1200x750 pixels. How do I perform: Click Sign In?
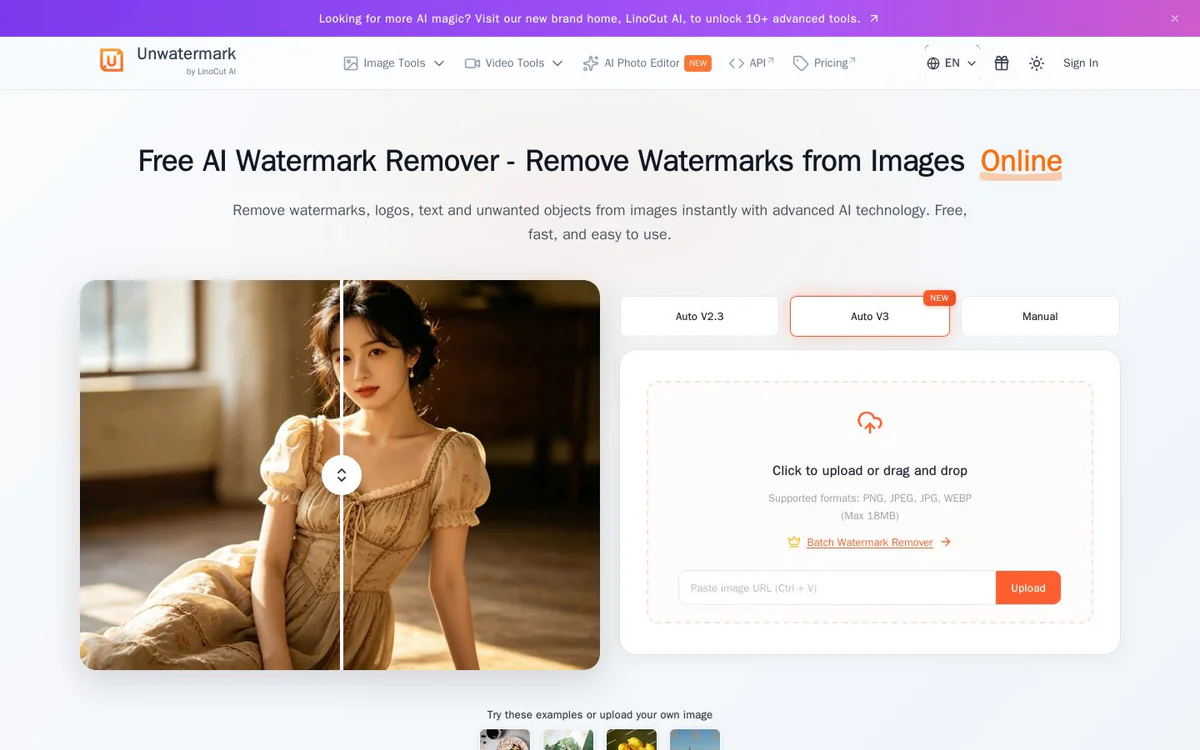1081,63
